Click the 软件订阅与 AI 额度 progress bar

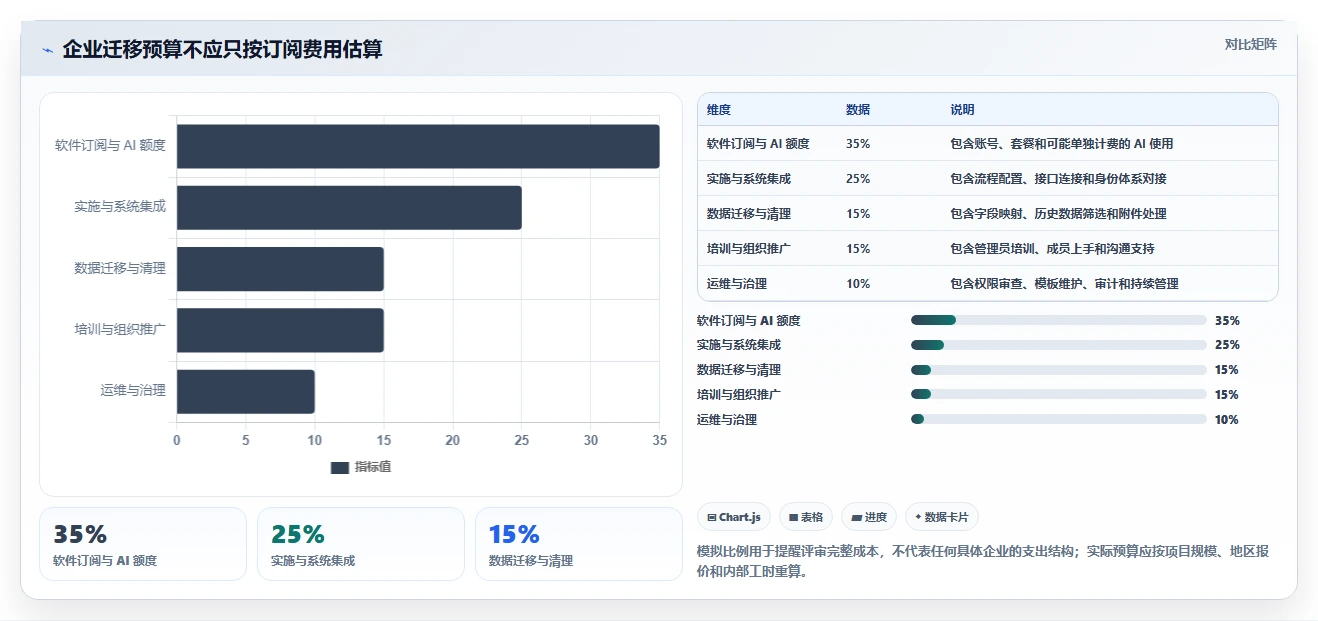click(1058, 320)
